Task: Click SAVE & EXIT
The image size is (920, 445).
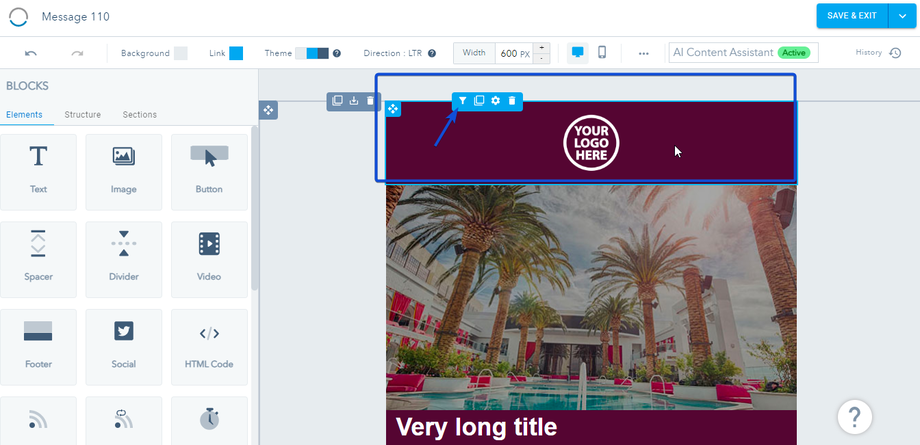Action: (852, 16)
